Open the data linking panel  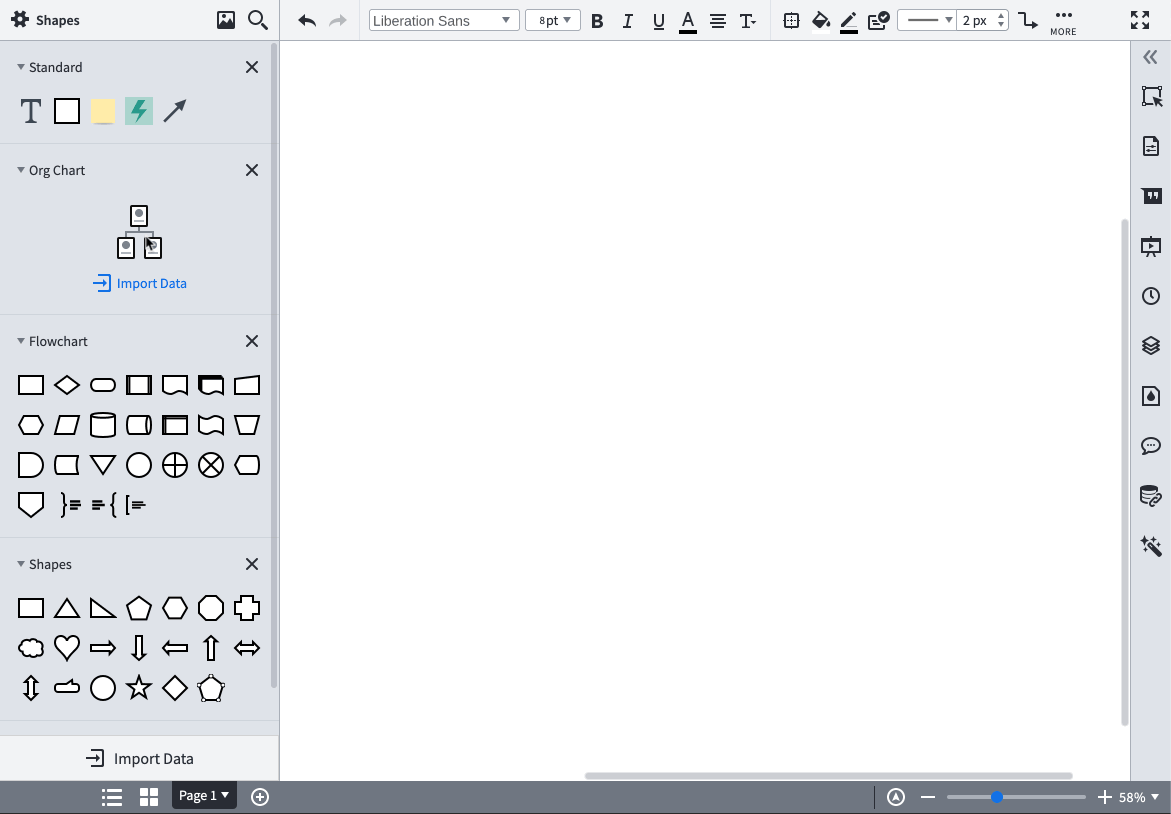1150,495
